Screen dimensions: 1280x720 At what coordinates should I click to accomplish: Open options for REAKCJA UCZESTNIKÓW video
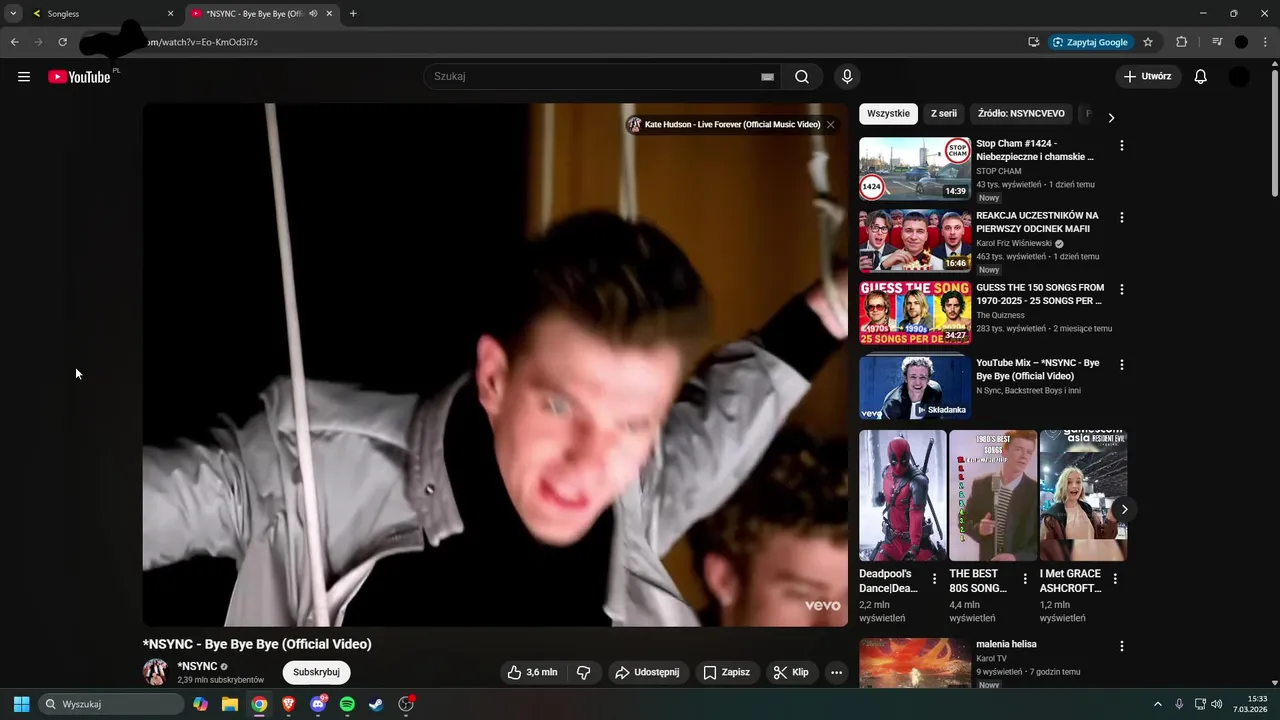[1121, 217]
